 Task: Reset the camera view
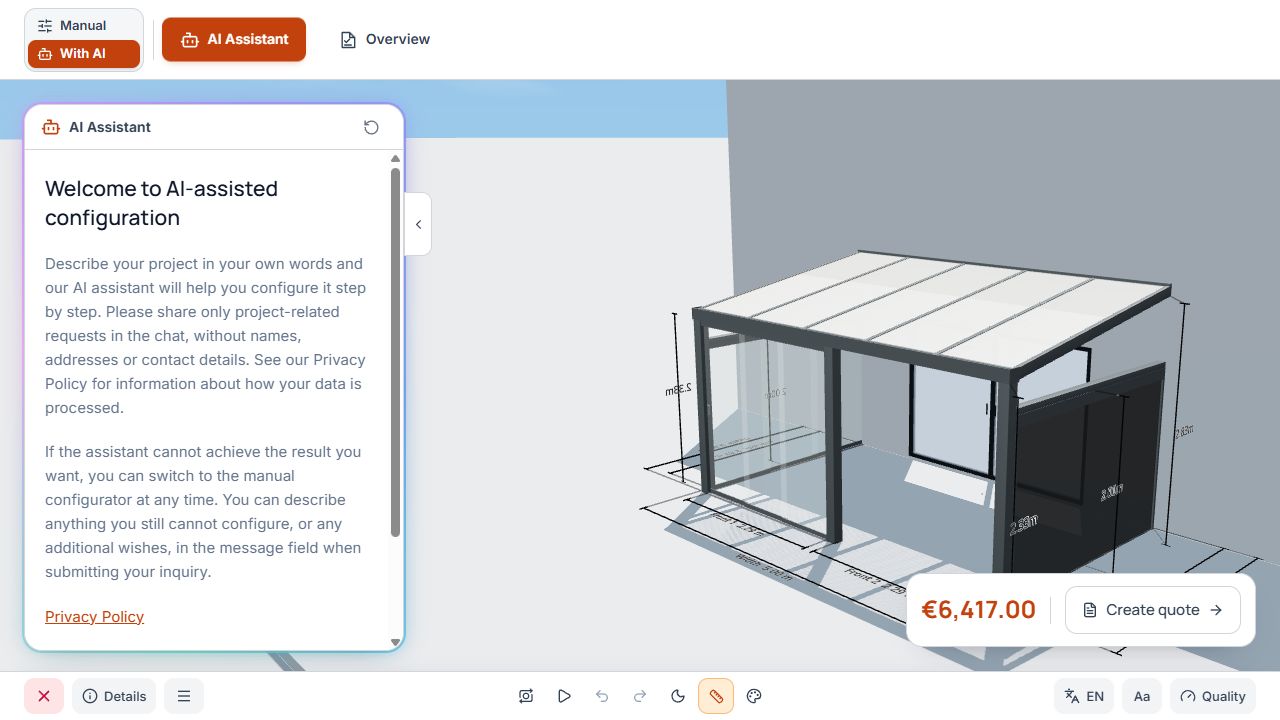(x=526, y=696)
